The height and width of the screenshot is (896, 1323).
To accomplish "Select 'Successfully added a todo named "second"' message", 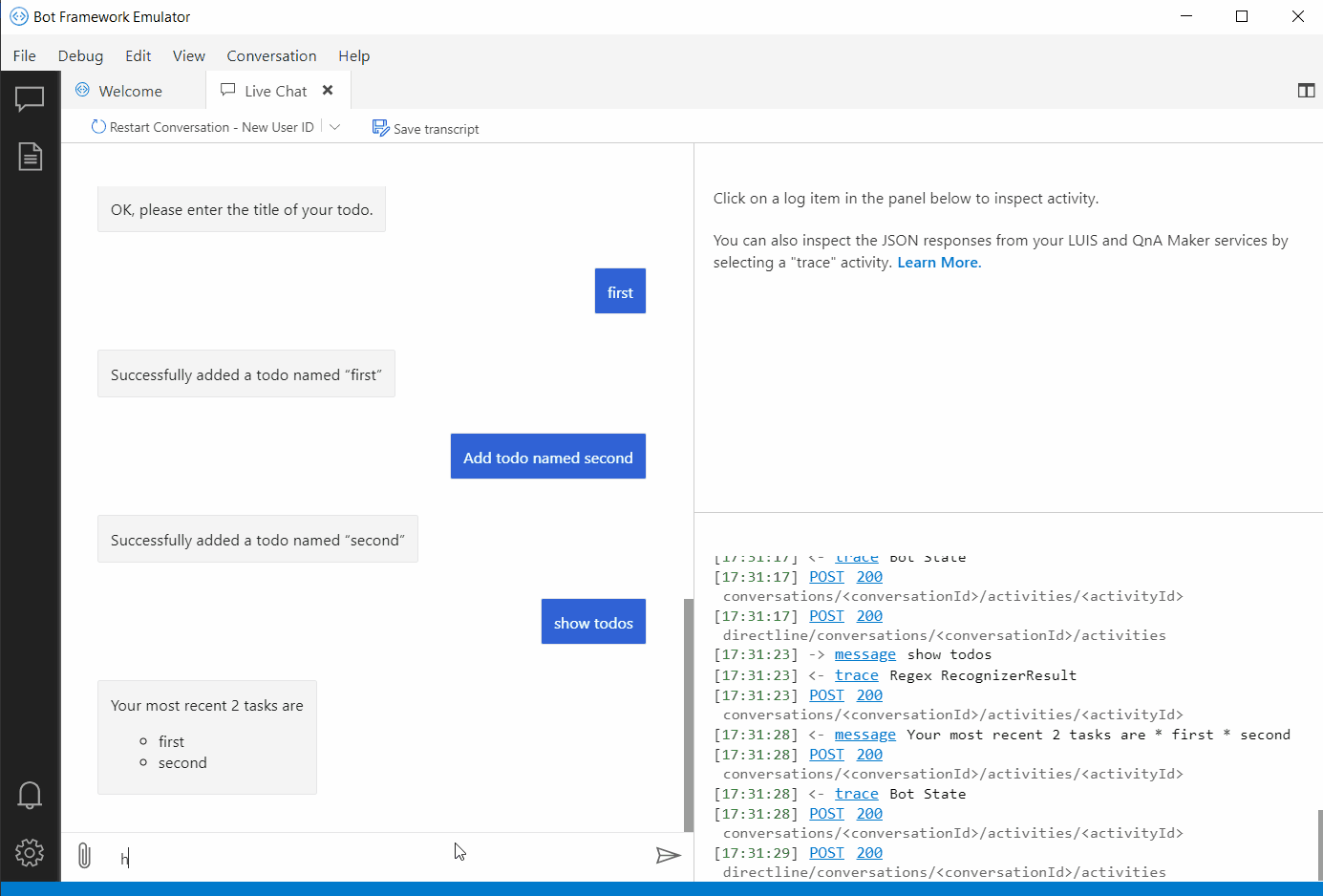I will click(x=258, y=539).
